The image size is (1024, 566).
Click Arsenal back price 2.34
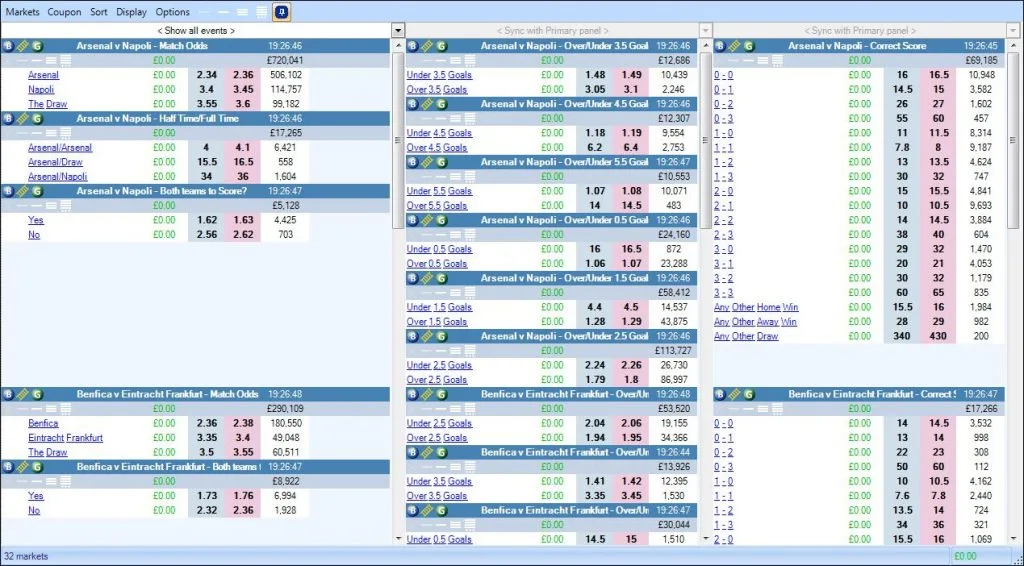click(206, 75)
